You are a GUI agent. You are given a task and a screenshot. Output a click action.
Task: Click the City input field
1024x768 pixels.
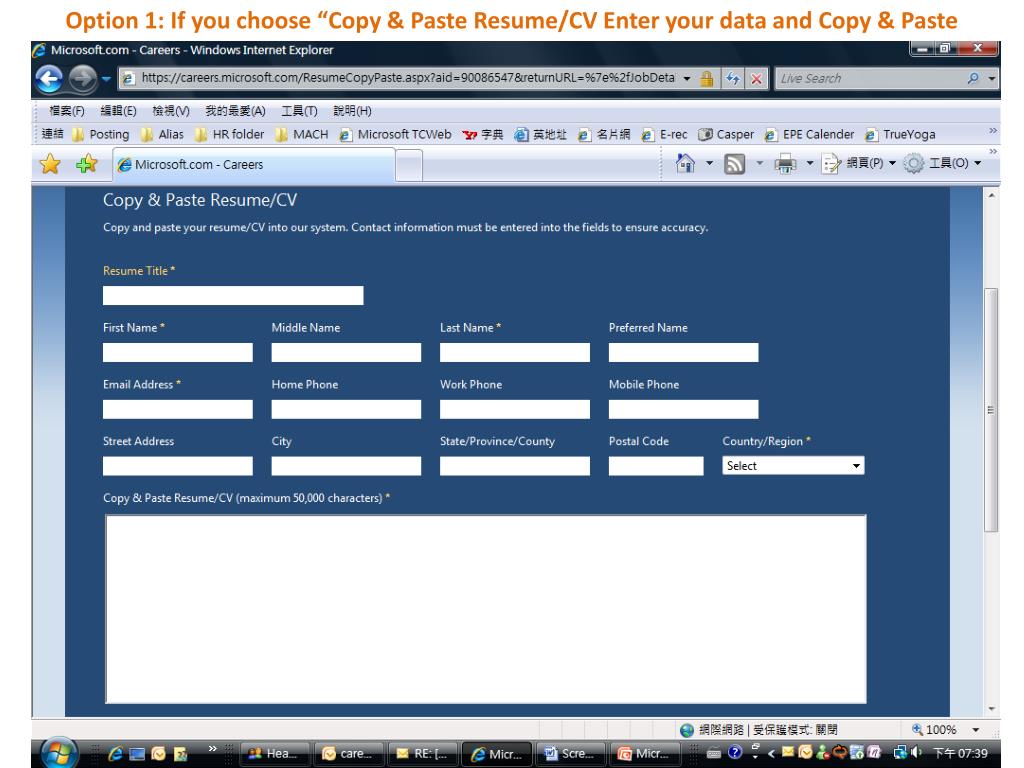point(346,466)
